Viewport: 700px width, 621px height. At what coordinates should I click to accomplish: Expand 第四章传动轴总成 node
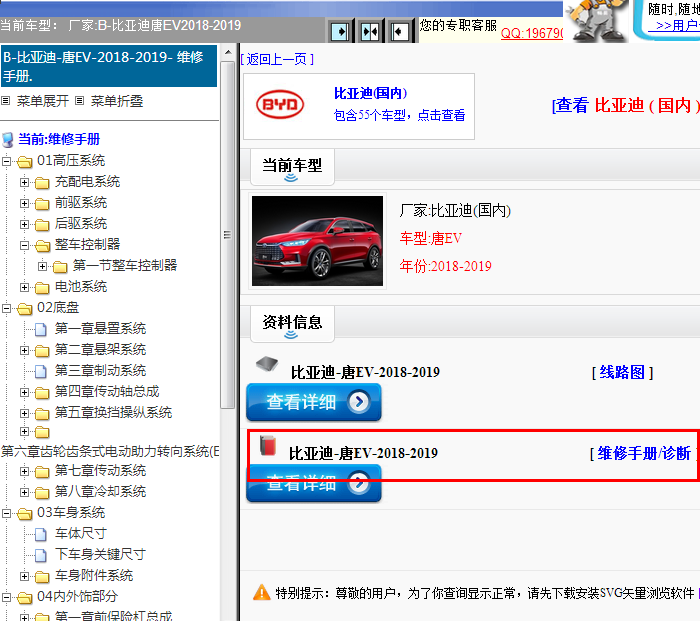(24, 392)
